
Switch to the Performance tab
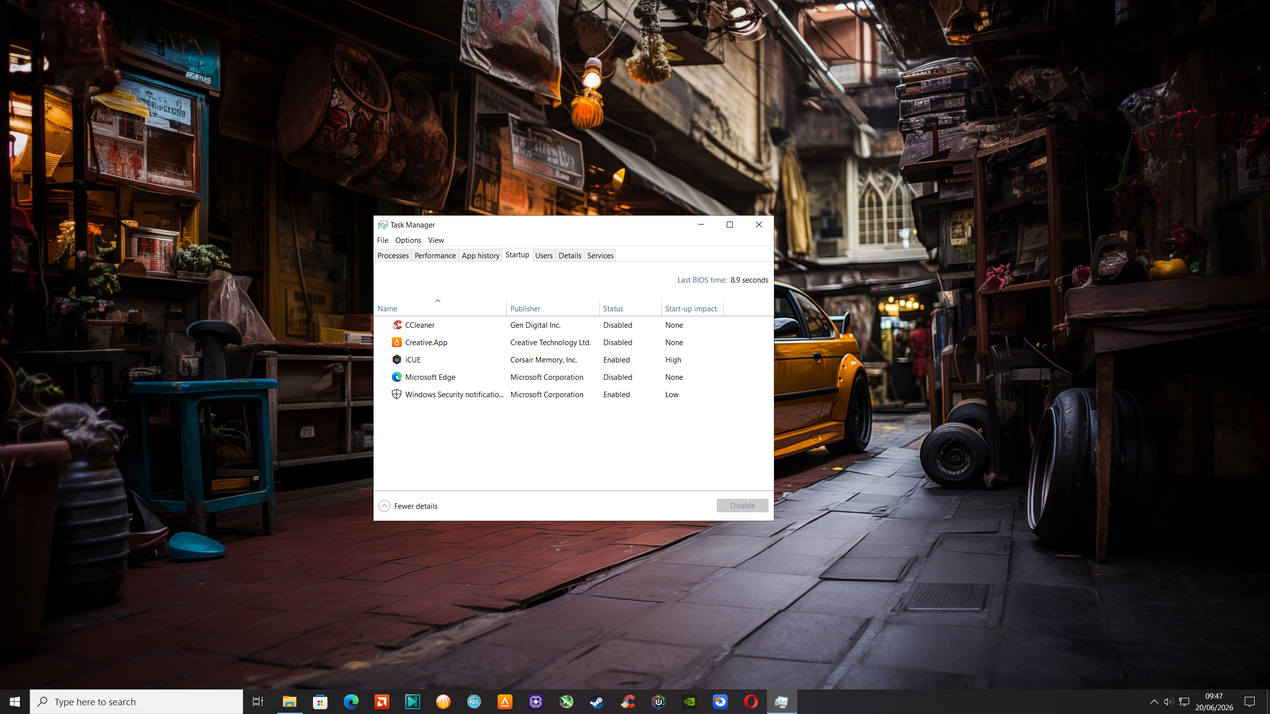pos(435,256)
